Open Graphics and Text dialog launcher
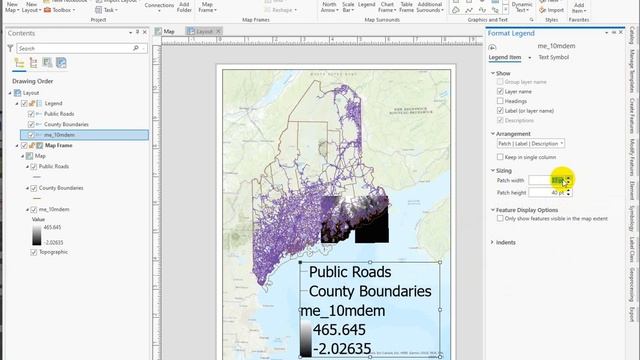 [531, 20]
